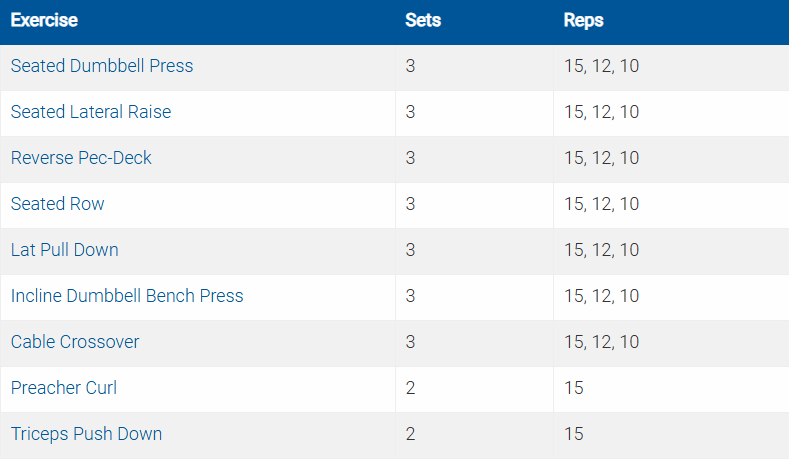Open the Seated Dumbbell Press link

coord(102,66)
